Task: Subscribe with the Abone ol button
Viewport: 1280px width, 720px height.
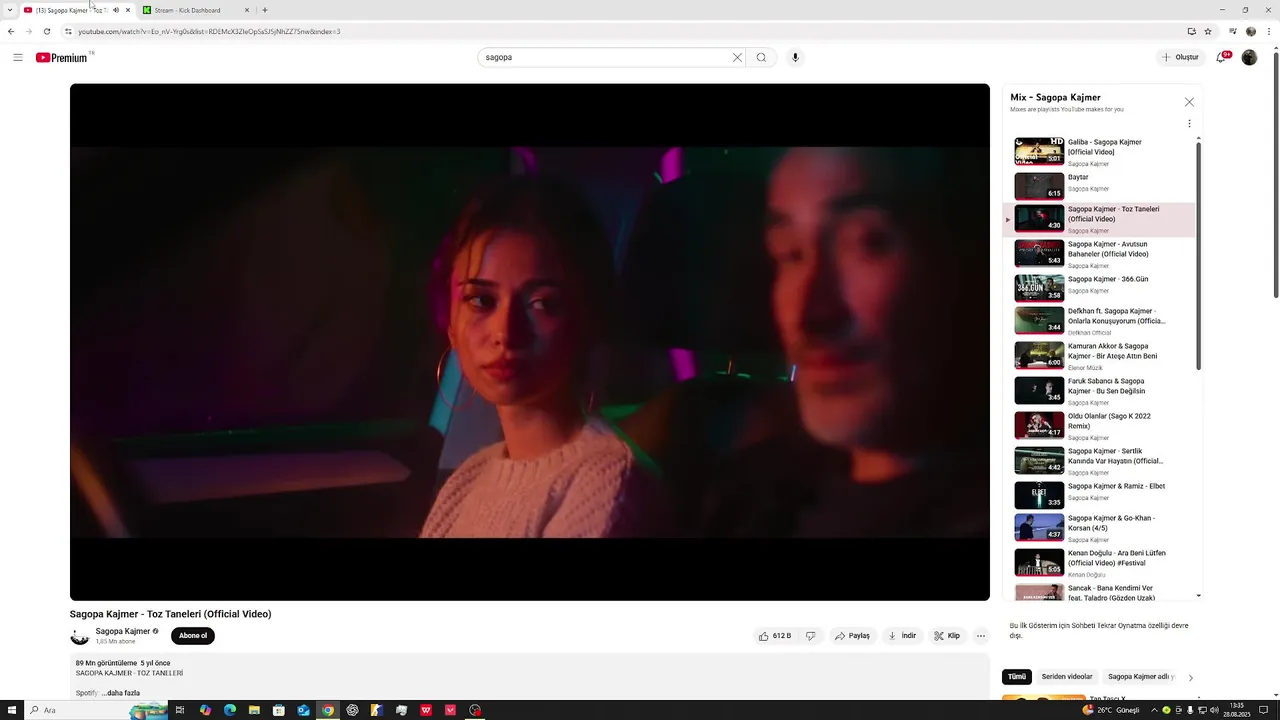Action: 193,636
